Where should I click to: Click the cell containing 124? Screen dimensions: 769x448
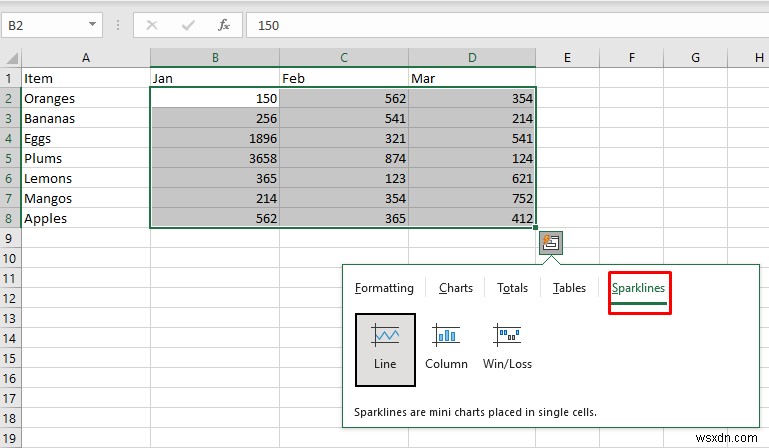(x=472, y=158)
